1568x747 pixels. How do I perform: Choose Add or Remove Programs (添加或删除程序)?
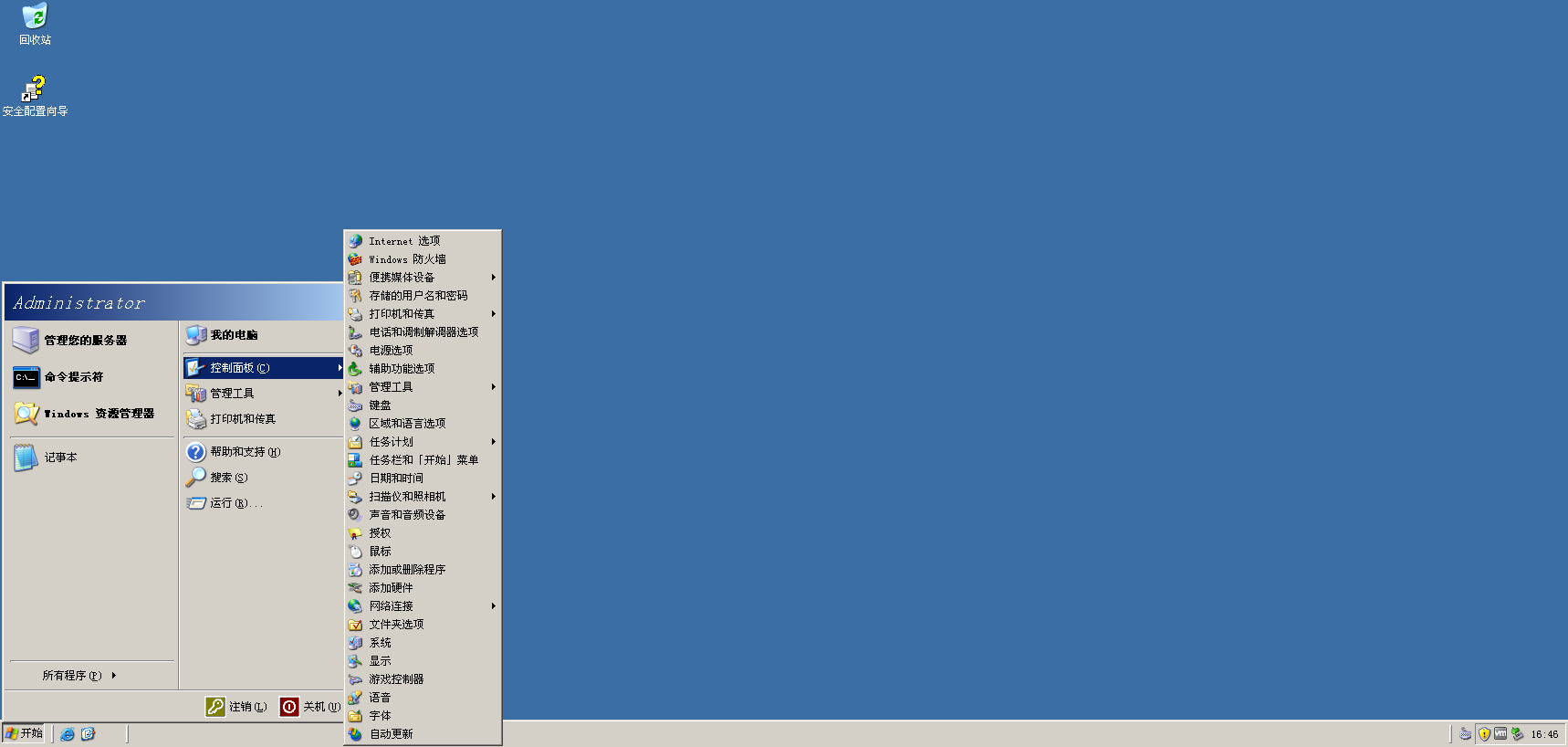coord(407,570)
